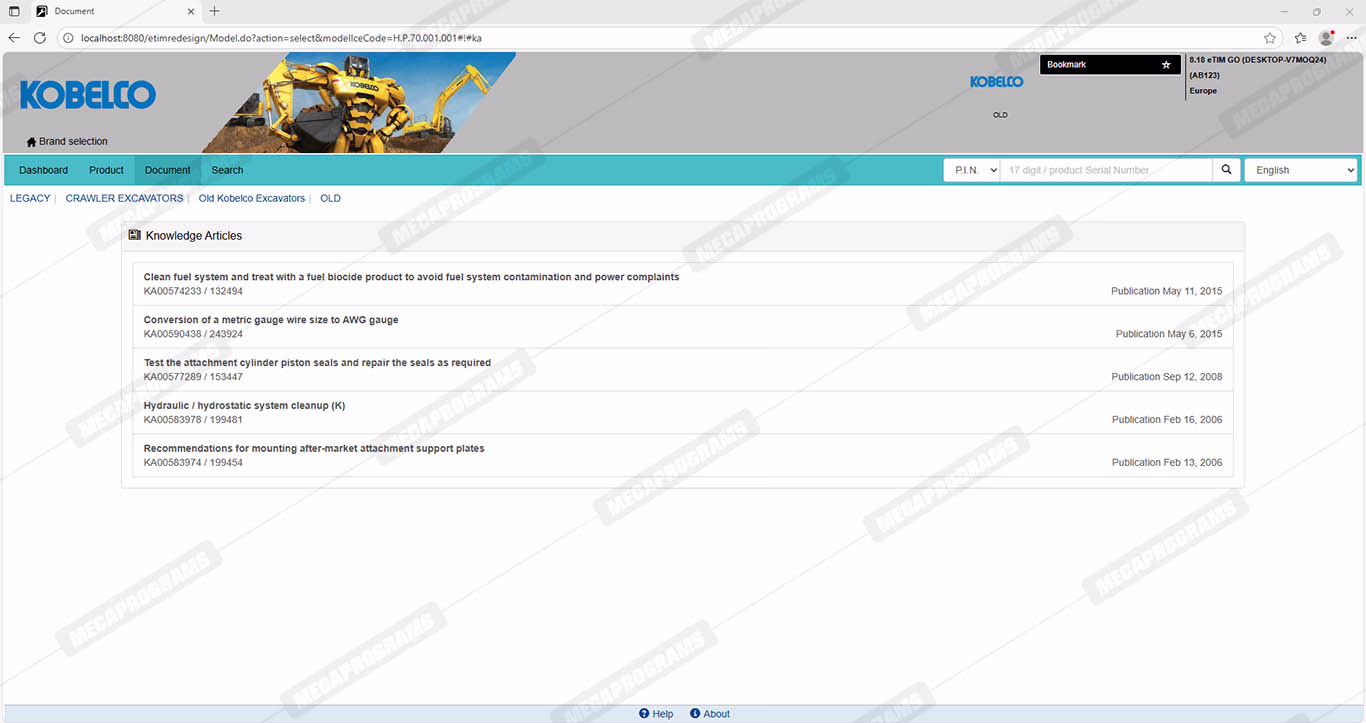Open the Hydraulic / hydrostatic system cleanup article
Viewport: 1366px width, 723px height.
click(244, 406)
